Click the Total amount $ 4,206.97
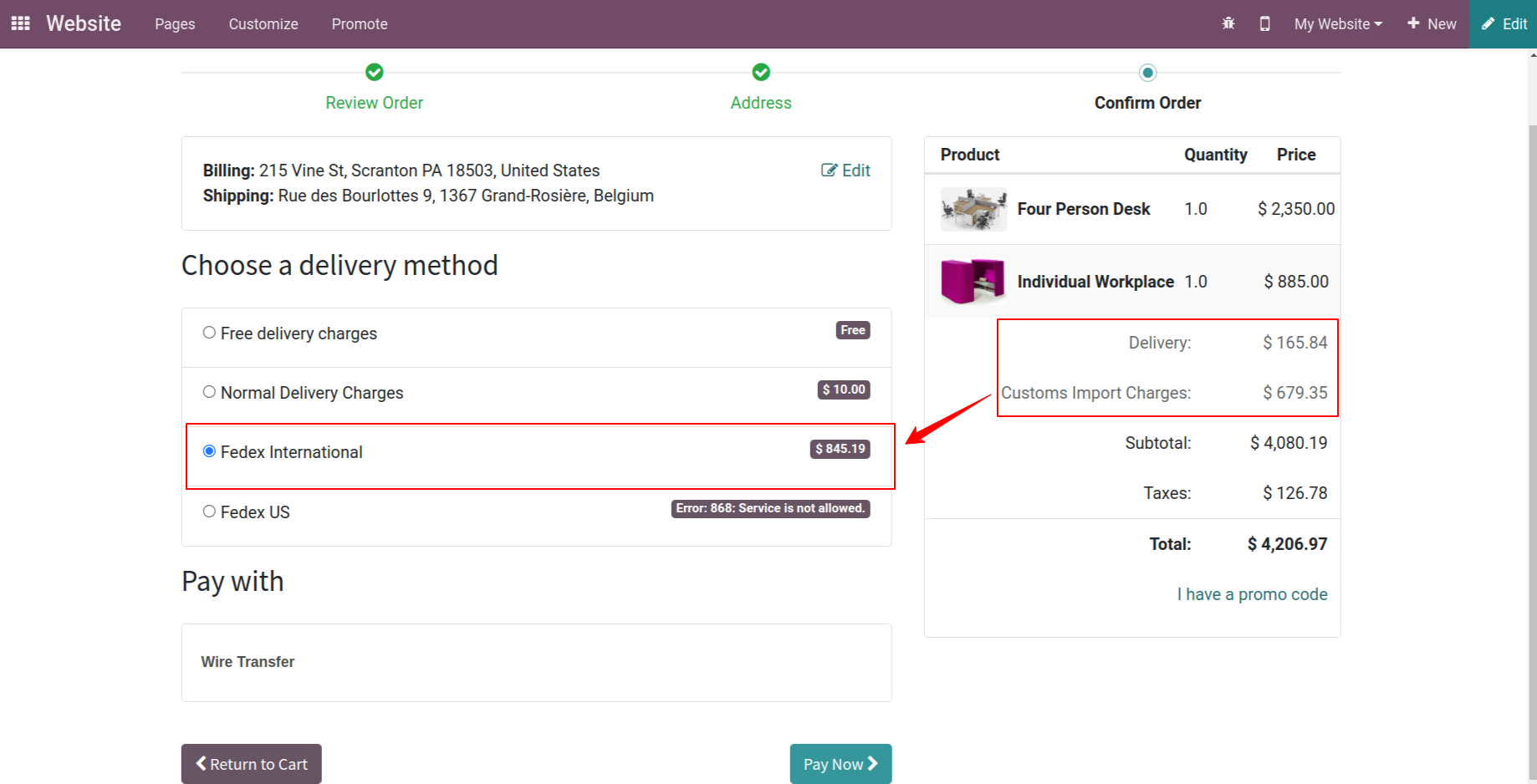 (1287, 544)
